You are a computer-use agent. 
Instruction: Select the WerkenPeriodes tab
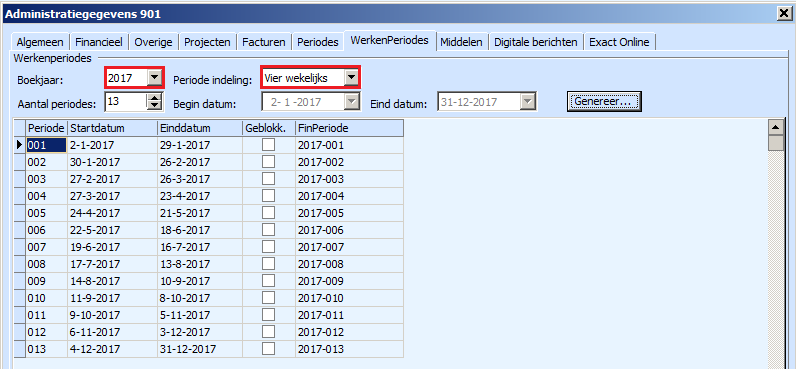[x=390, y=40]
